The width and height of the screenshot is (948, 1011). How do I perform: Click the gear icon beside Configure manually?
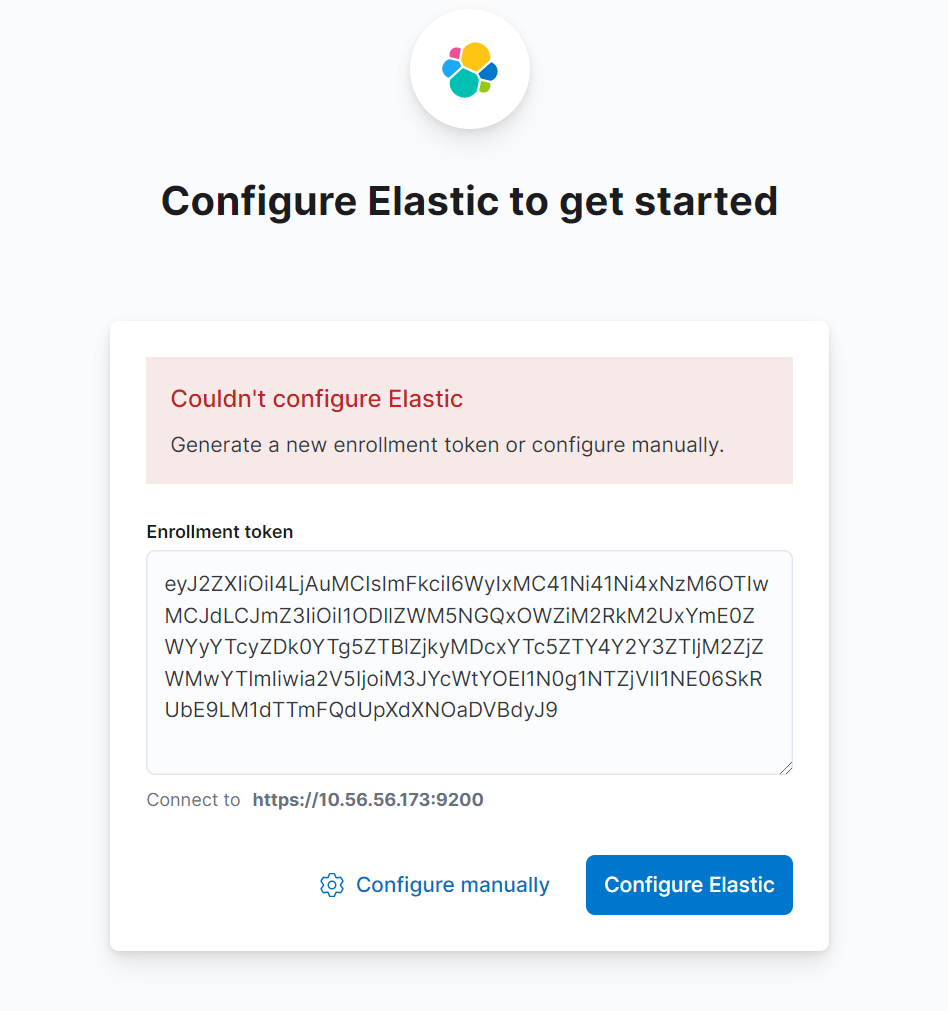click(x=331, y=885)
